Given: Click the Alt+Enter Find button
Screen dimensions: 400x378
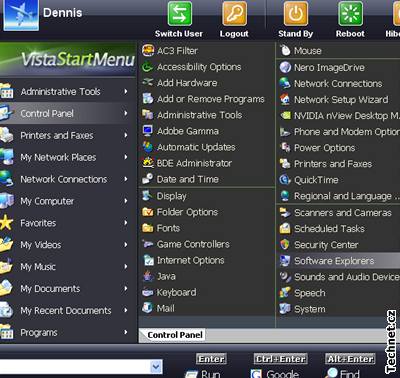Looking at the screenshot, I should point(350,366).
